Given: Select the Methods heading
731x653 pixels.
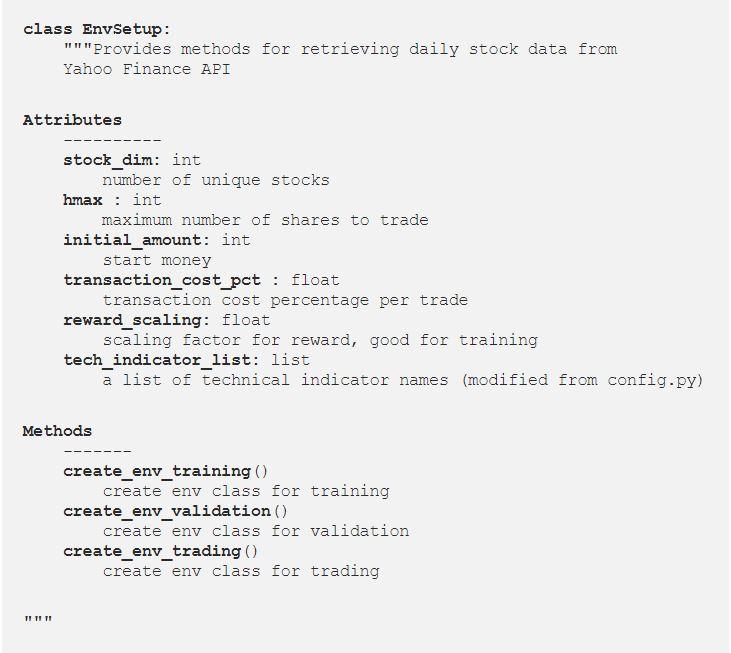Looking at the screenshot, I should (57, 431).
